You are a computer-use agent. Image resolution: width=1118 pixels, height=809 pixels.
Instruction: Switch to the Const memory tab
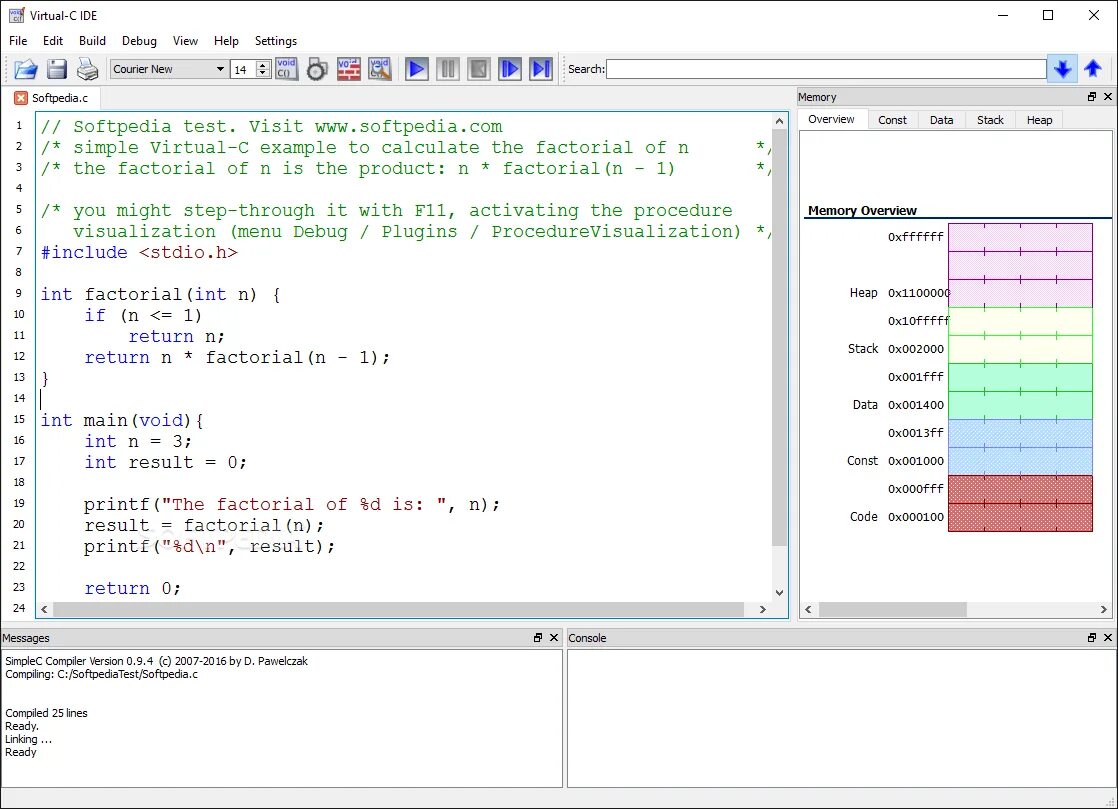point(893,120)
